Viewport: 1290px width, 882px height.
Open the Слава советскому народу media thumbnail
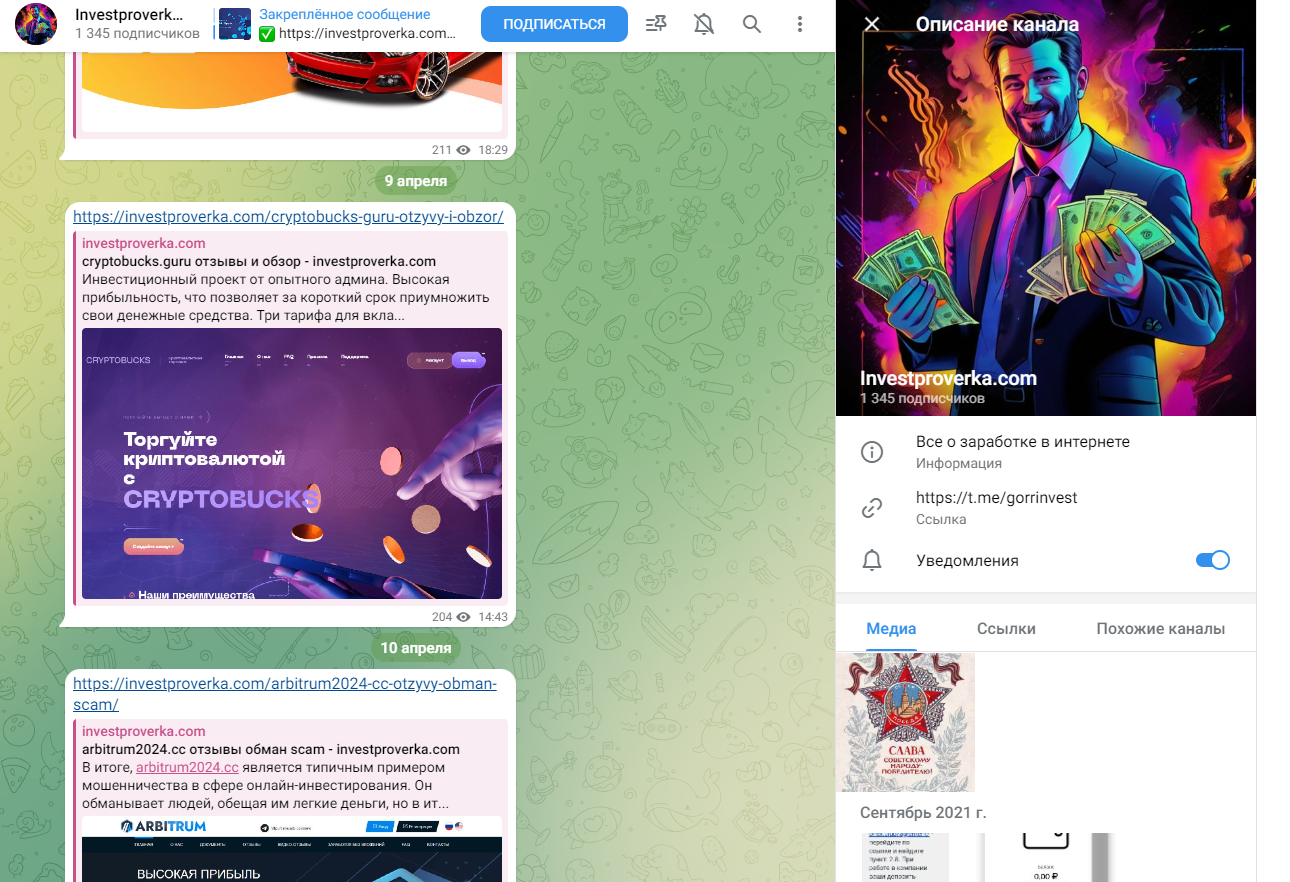click(905, 722)
